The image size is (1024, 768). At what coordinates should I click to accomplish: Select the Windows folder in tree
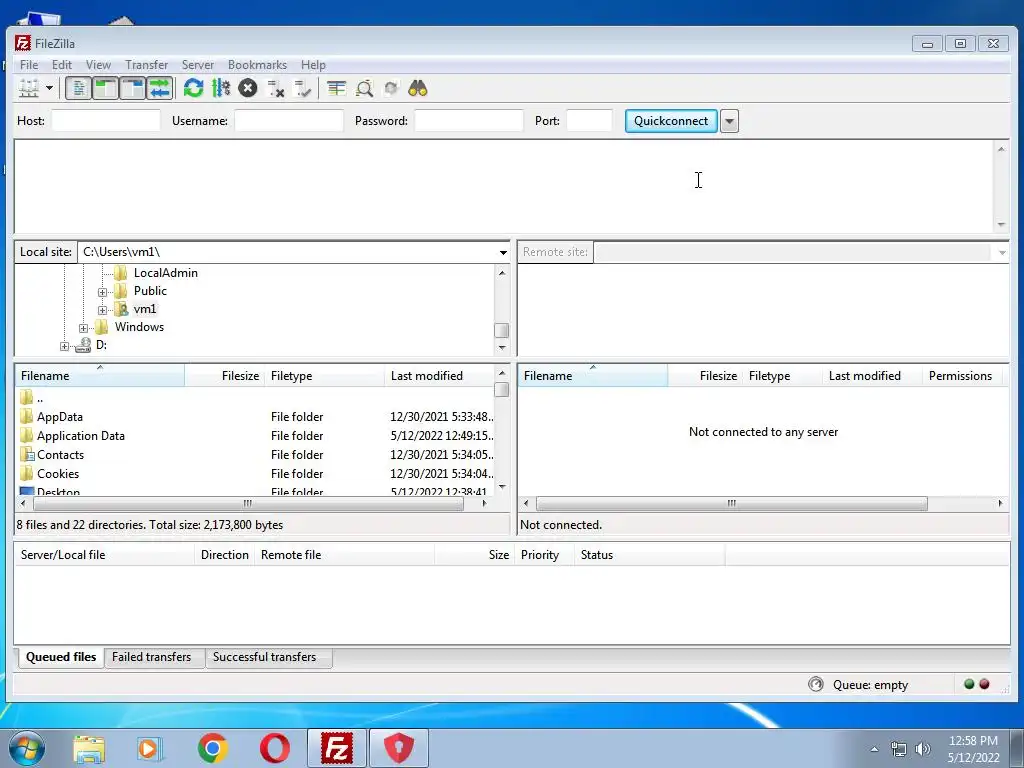coord(139,327)
